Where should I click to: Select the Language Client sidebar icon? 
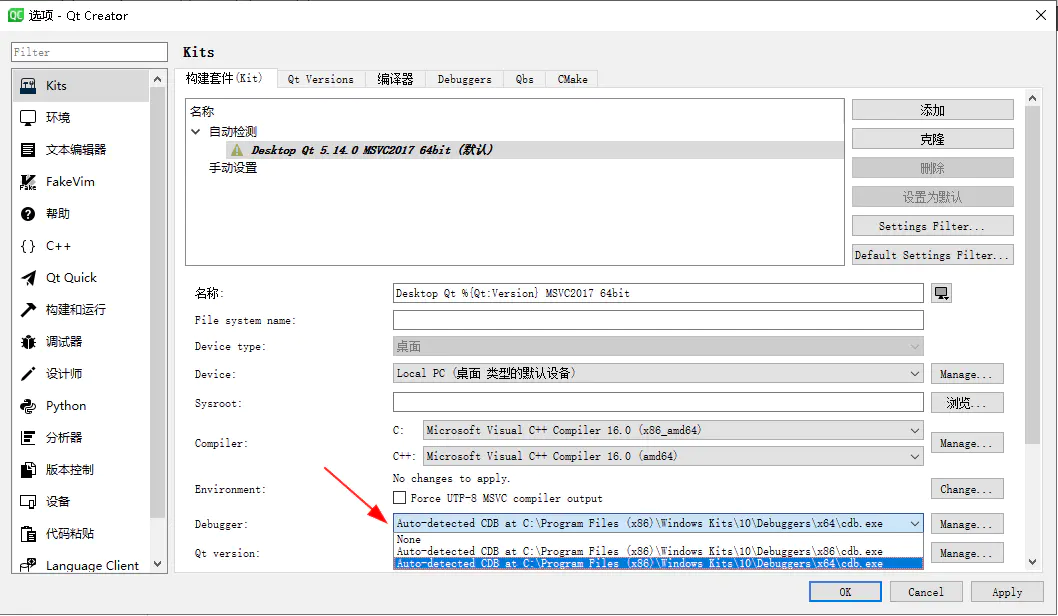pyautogui.click(x=90, y=565)
